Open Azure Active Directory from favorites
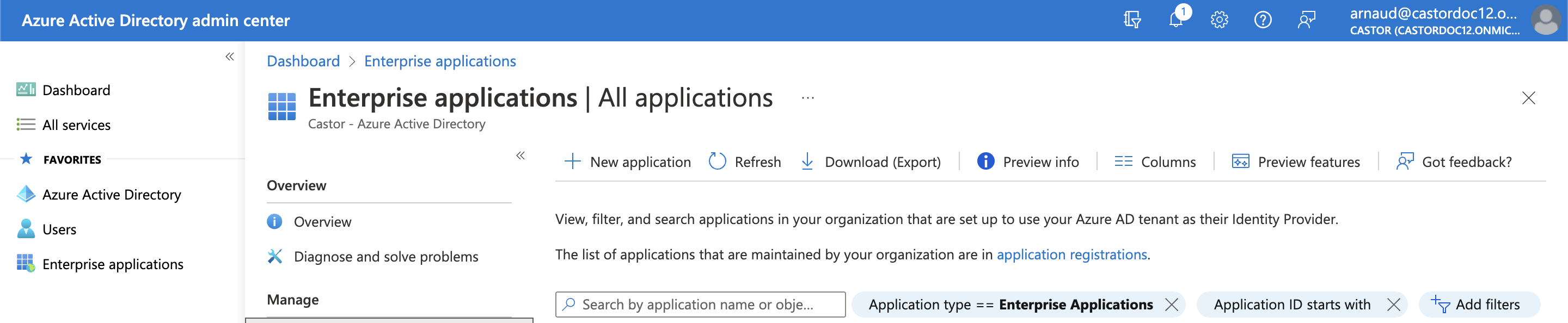The image size is (1568, 323). point(112,195)
